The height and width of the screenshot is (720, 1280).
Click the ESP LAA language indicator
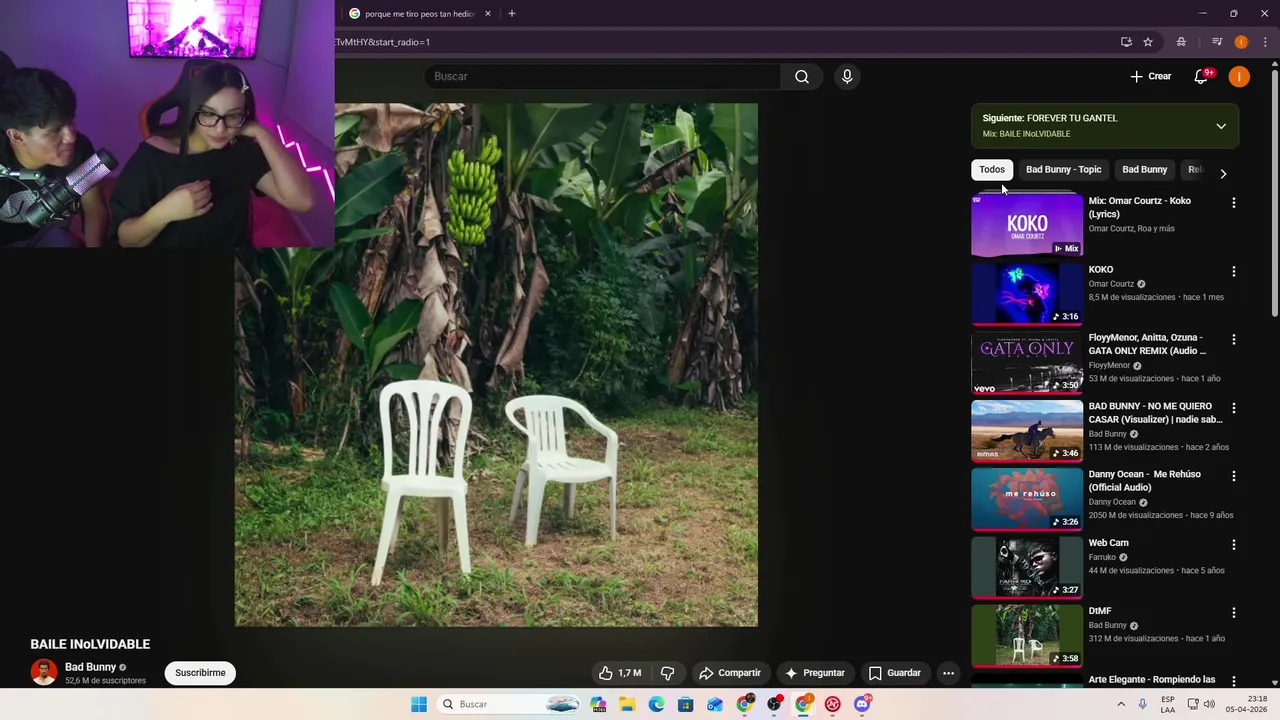coord(1168,704)
